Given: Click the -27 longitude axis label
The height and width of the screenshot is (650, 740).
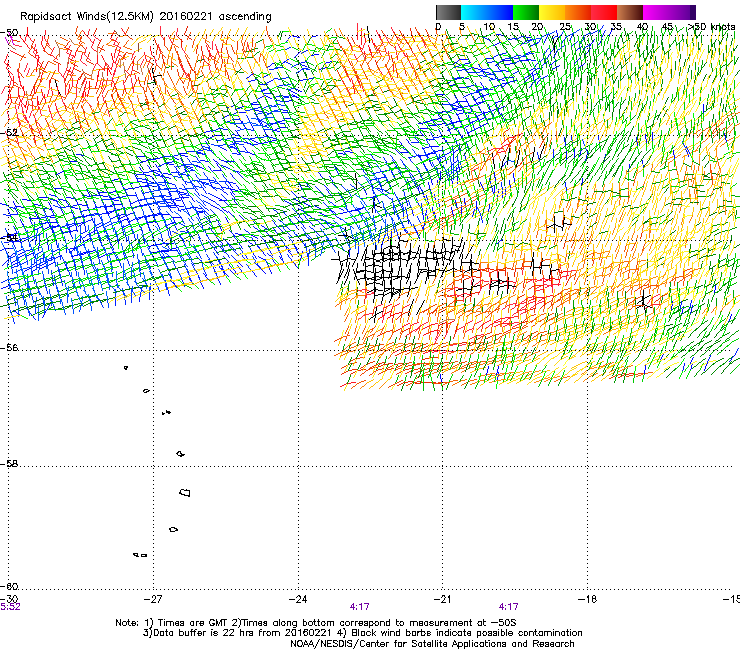Looking at the screenshot, I should (x=153, y=599).
